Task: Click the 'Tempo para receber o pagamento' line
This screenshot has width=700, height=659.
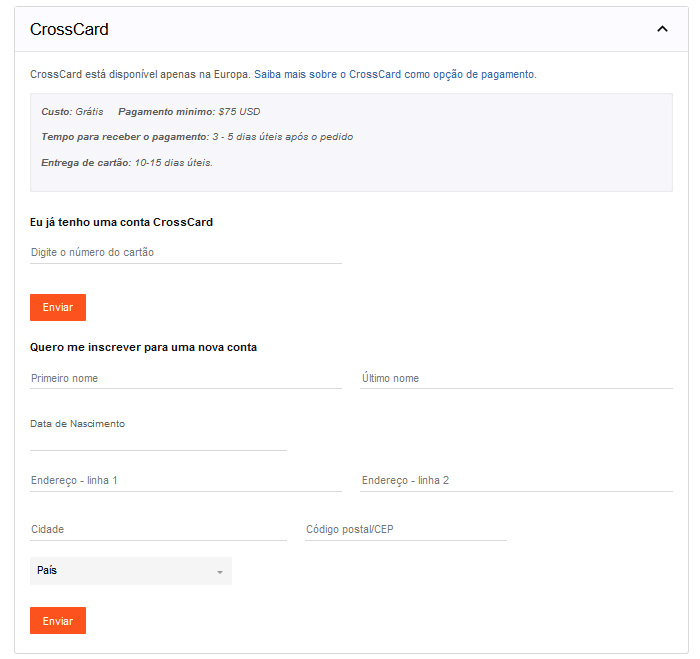Action: click(x=197, y=136)
